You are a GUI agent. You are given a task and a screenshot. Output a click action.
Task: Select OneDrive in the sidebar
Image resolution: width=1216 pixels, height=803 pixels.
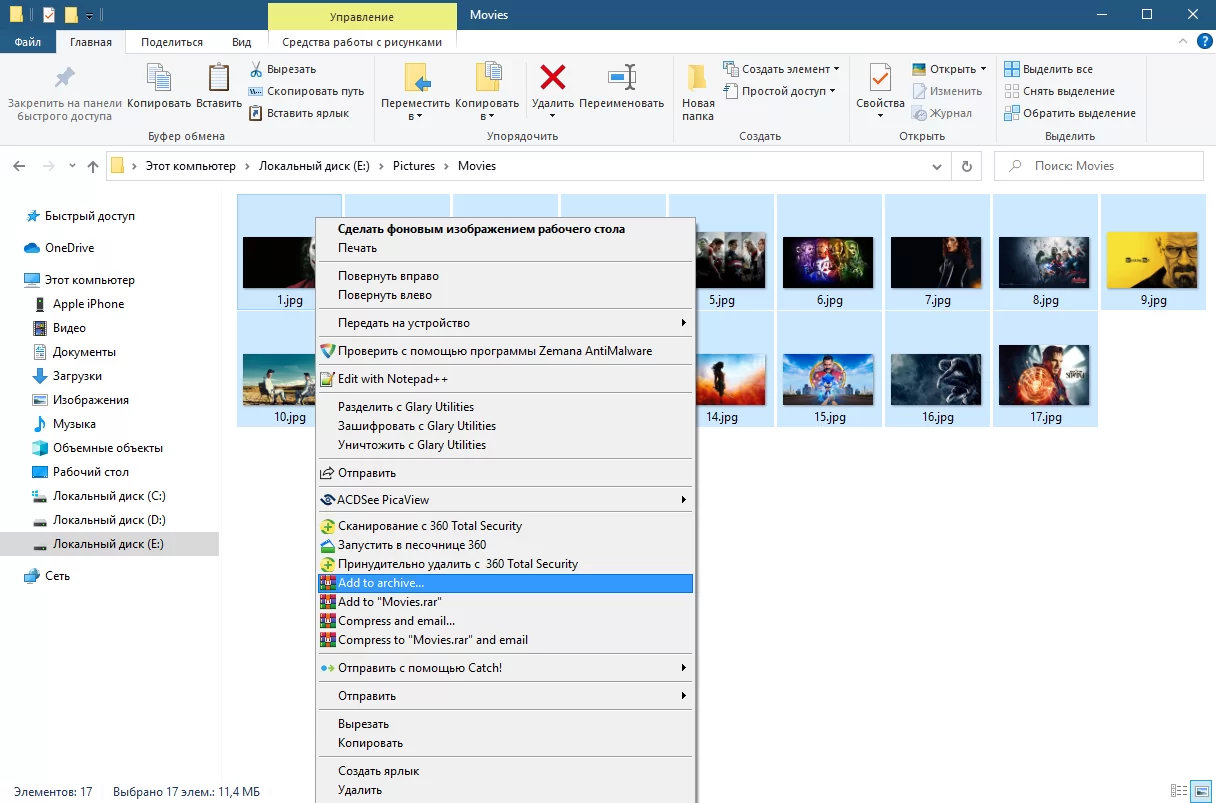coord(59,248)
